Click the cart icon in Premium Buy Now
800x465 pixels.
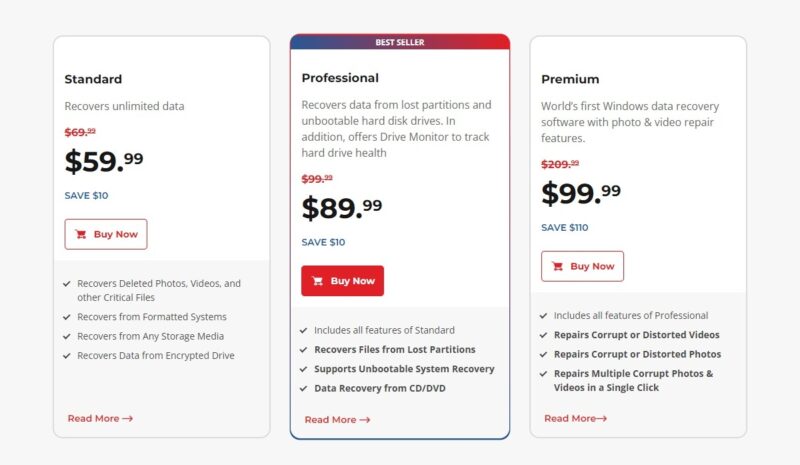pyautogui.click(x=558, y=266)
